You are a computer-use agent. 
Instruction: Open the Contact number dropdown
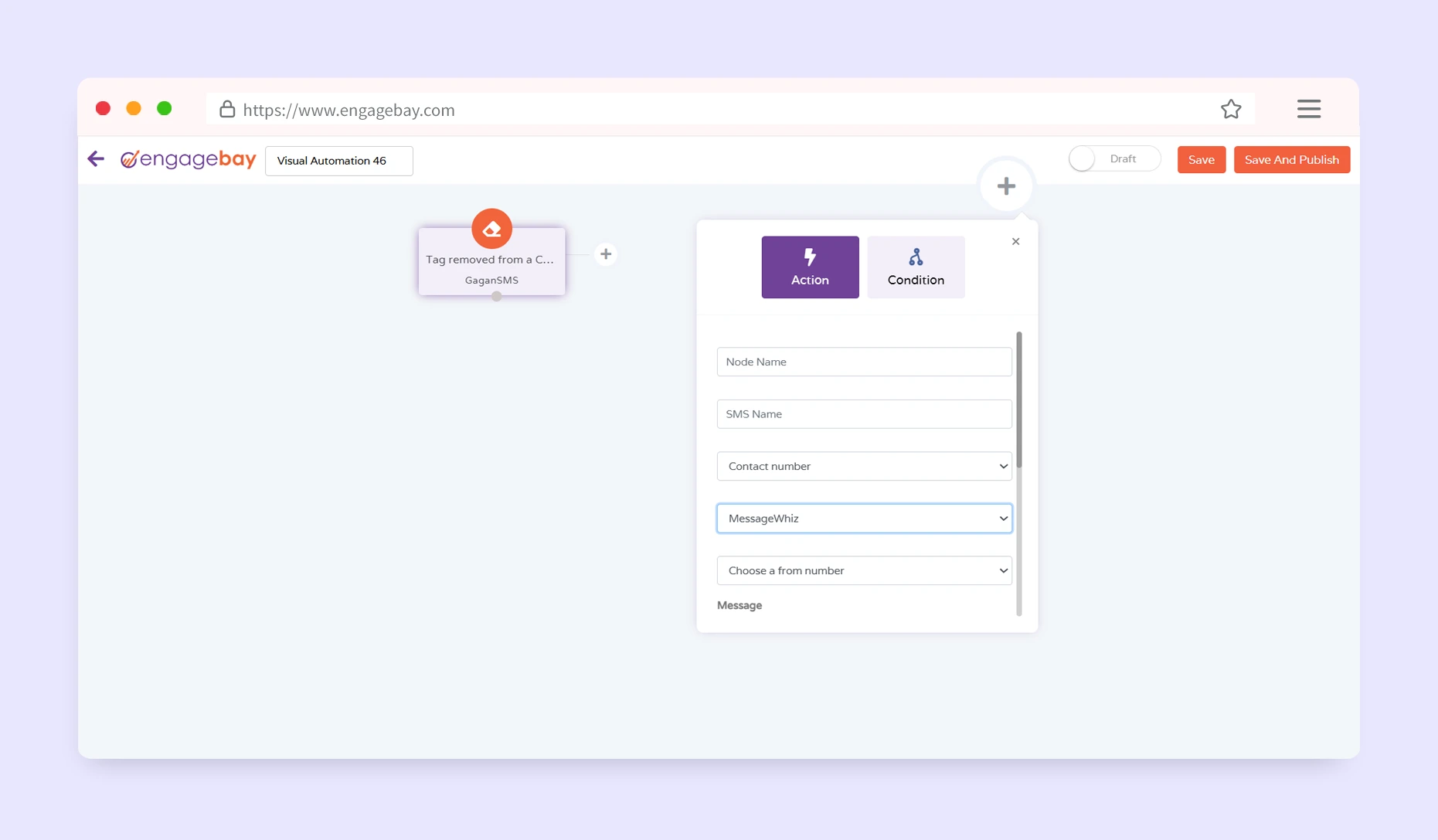tap(864, 466)
